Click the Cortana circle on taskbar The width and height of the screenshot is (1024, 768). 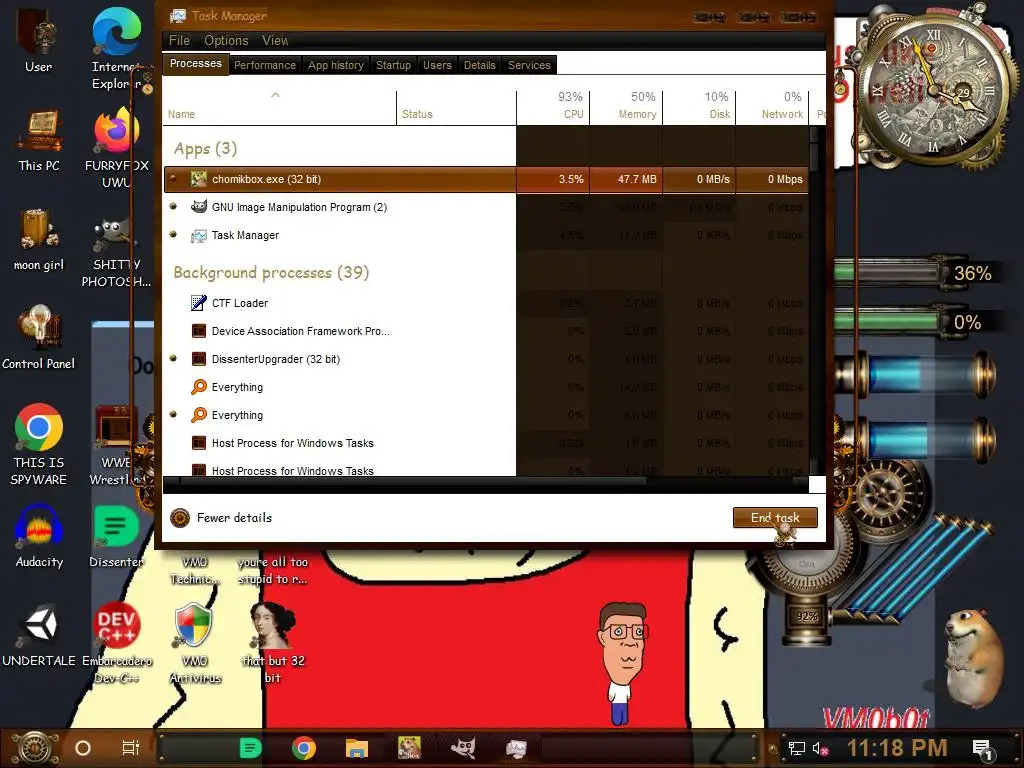(x=82, y=748)
